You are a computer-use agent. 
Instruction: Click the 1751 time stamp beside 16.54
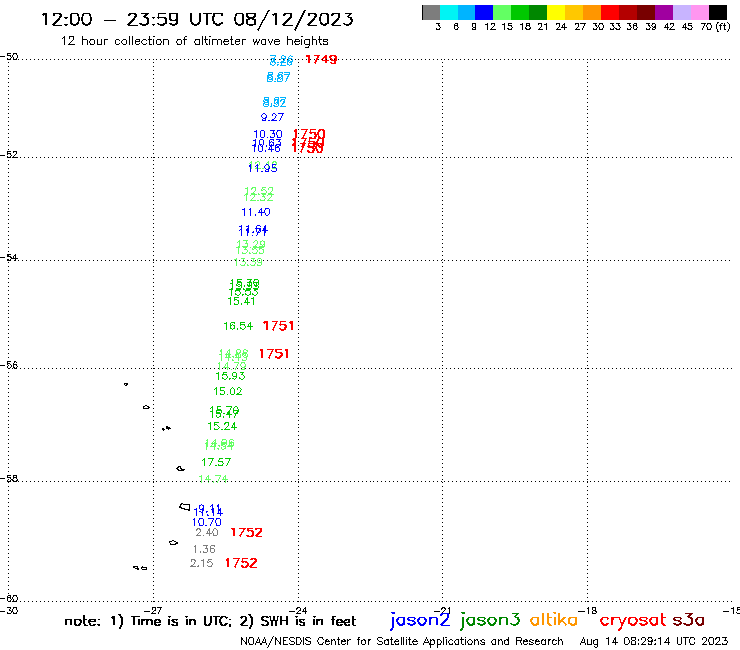278,326
